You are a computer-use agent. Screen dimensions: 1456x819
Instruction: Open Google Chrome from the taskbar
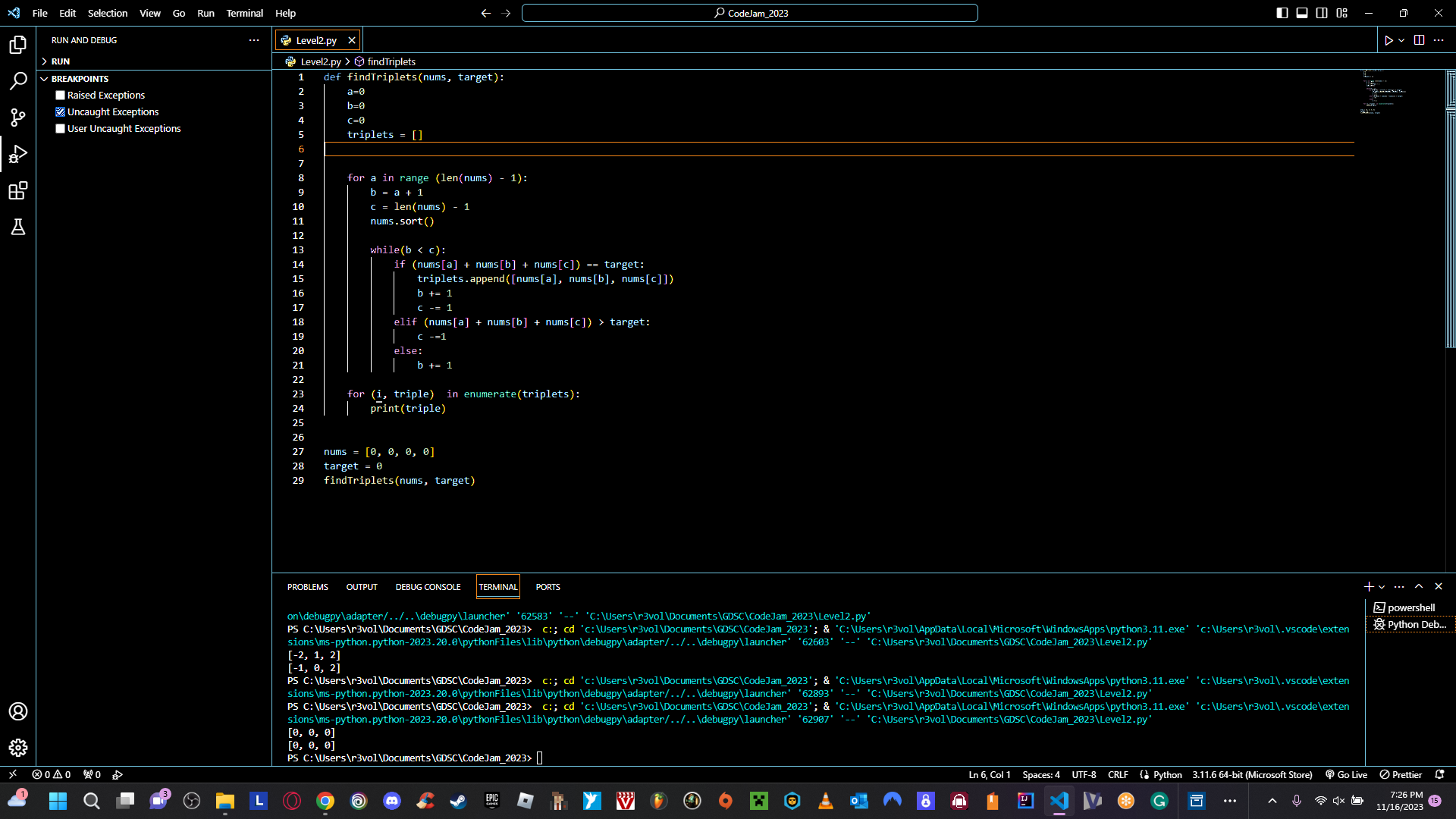[x=325, y=801]
